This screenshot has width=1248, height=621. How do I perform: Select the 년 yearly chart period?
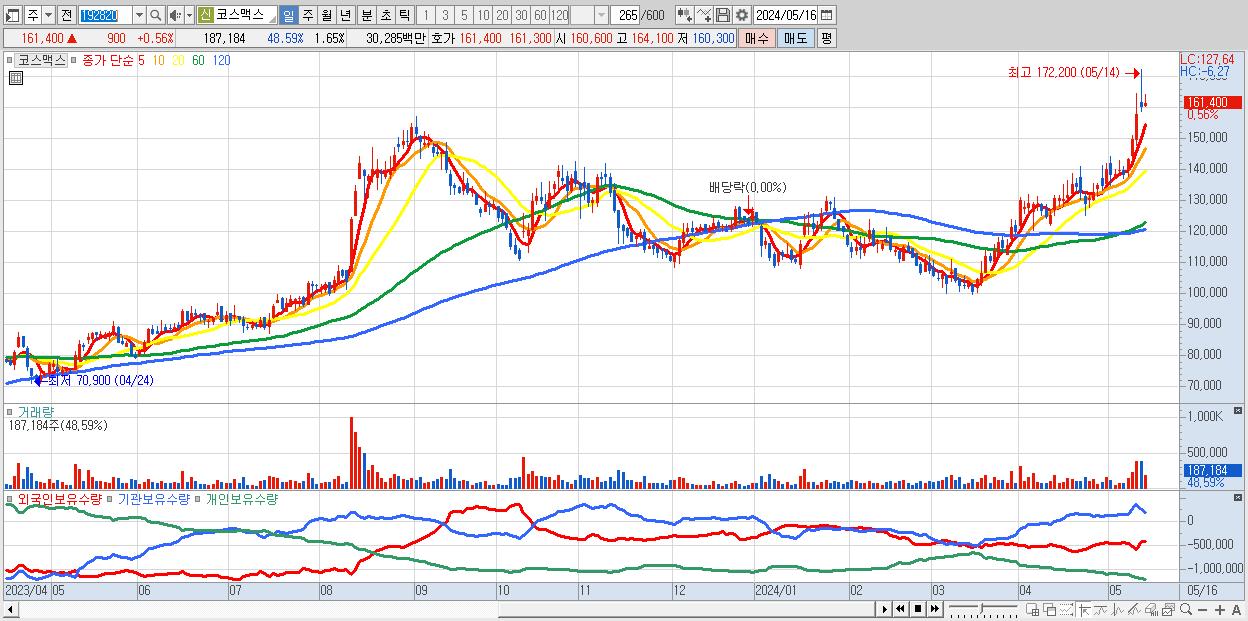(345, 16)
